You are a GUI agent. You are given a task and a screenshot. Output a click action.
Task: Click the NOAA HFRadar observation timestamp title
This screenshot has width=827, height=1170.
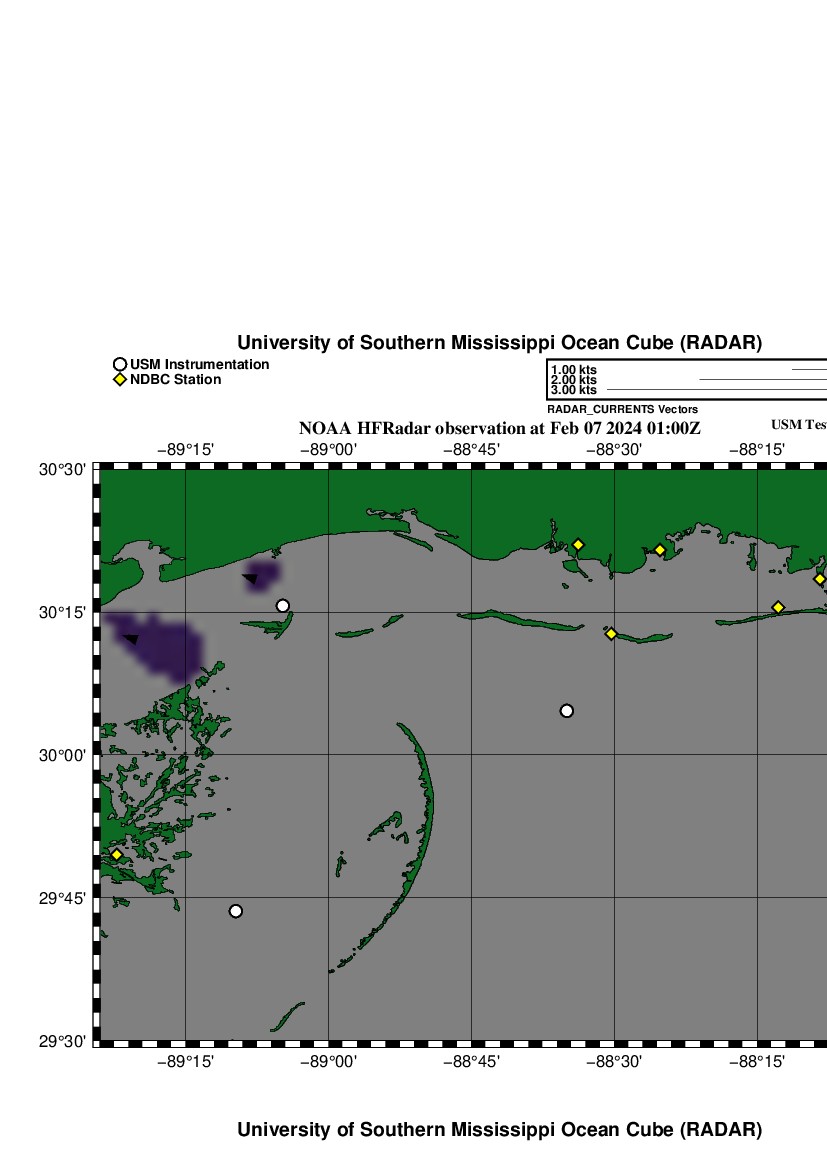(x=500, y=428)
